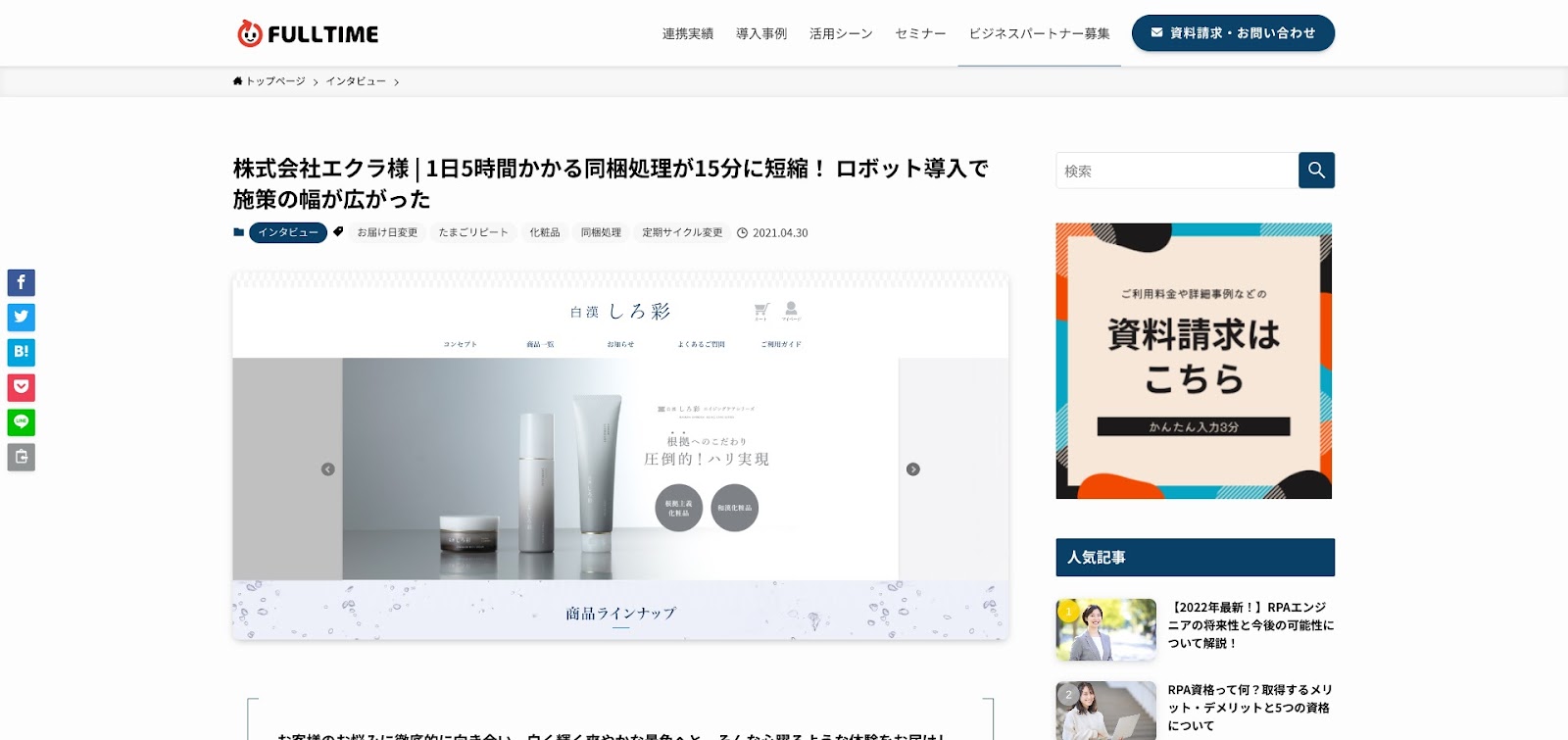
Task: Click インタビュー category badge
Action: coord(288,233)
